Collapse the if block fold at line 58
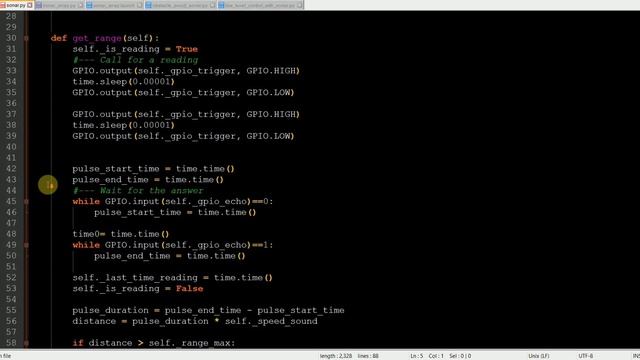The height and width of the screenshot is (360, 640). (26, 343)
